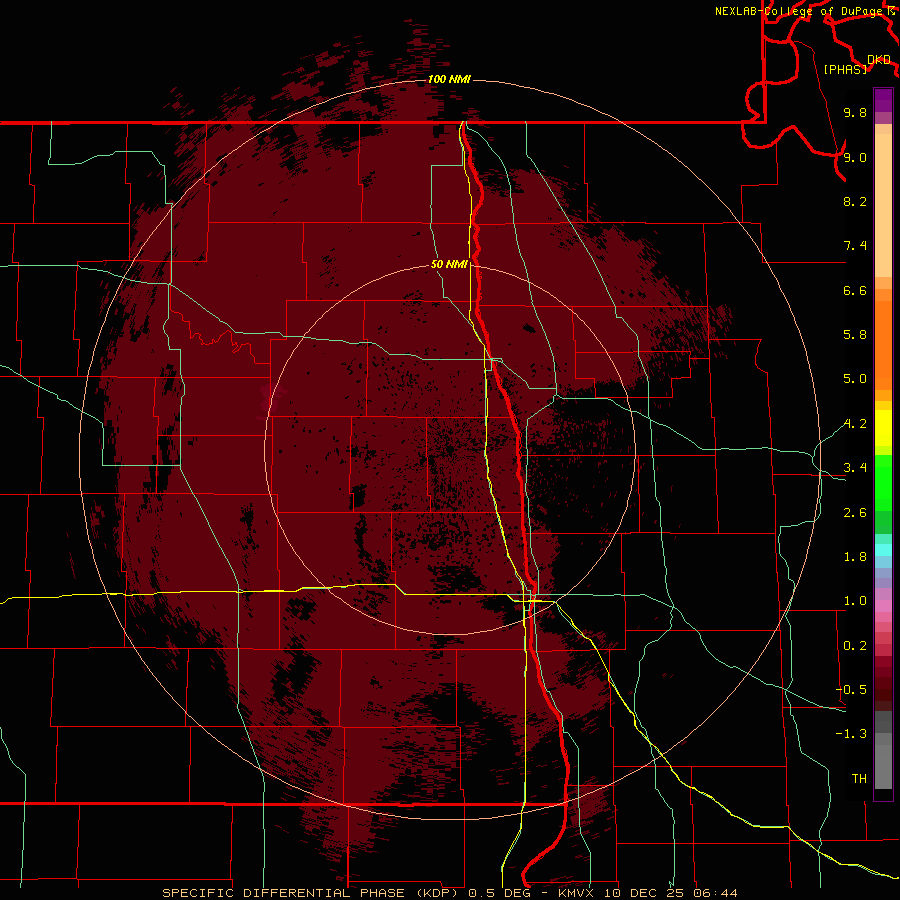Click the 9.0 legend value

point(855,157)
